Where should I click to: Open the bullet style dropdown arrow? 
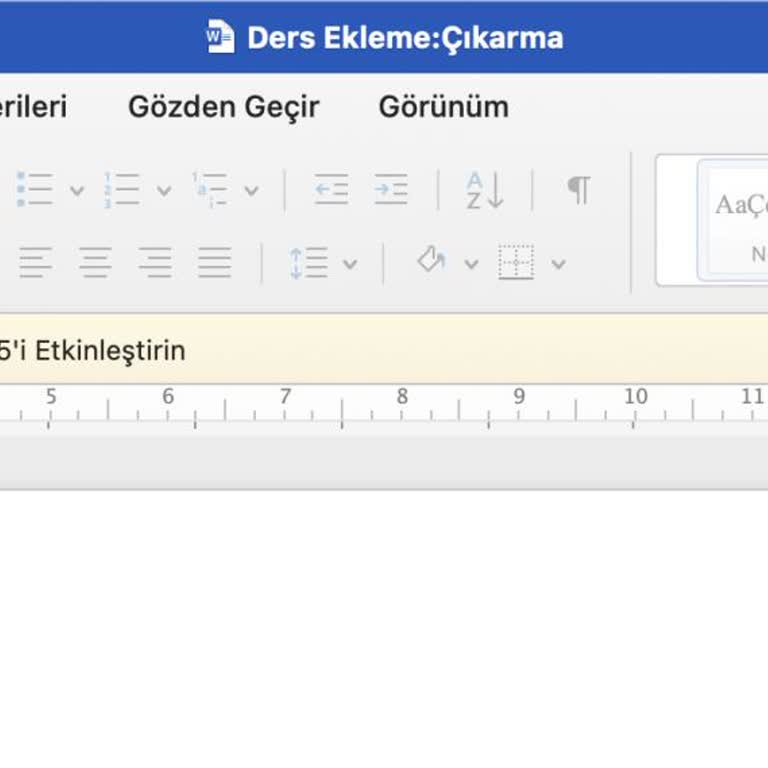tap(77, 191)
